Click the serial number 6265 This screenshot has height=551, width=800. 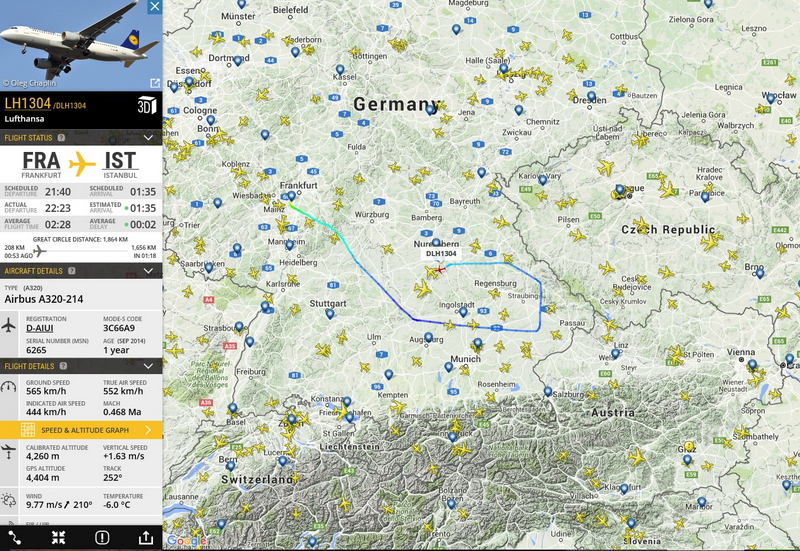(36, 350)
